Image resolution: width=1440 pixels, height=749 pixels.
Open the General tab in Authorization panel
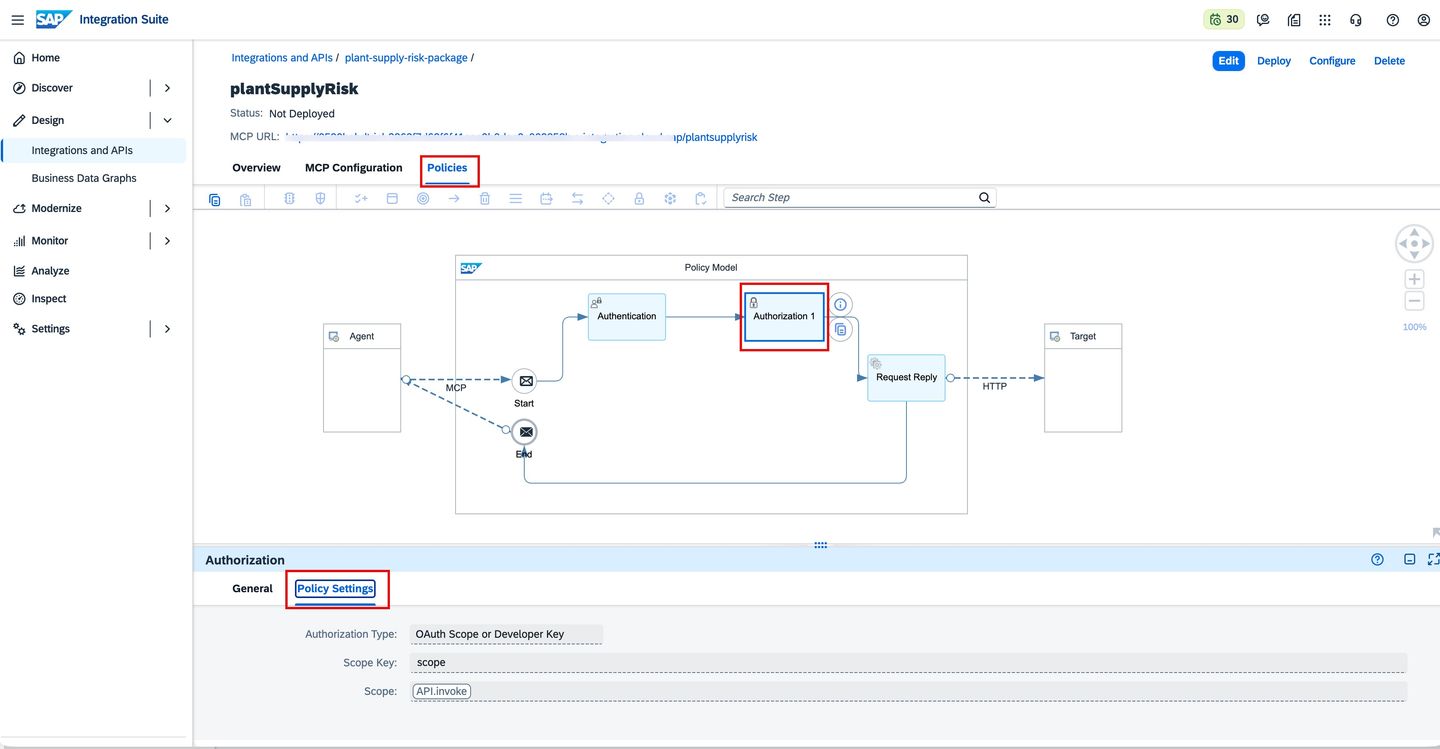(x=252, y=588)
